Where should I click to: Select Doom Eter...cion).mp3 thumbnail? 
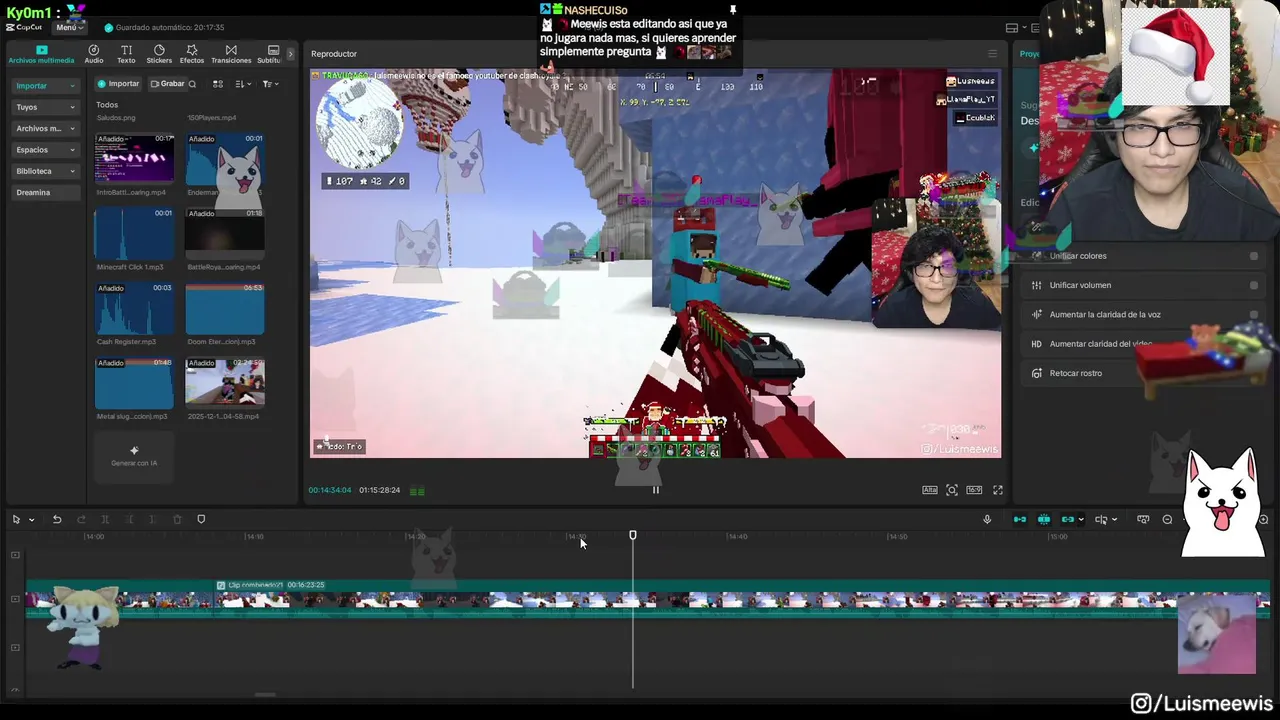(x=225, y=308)
